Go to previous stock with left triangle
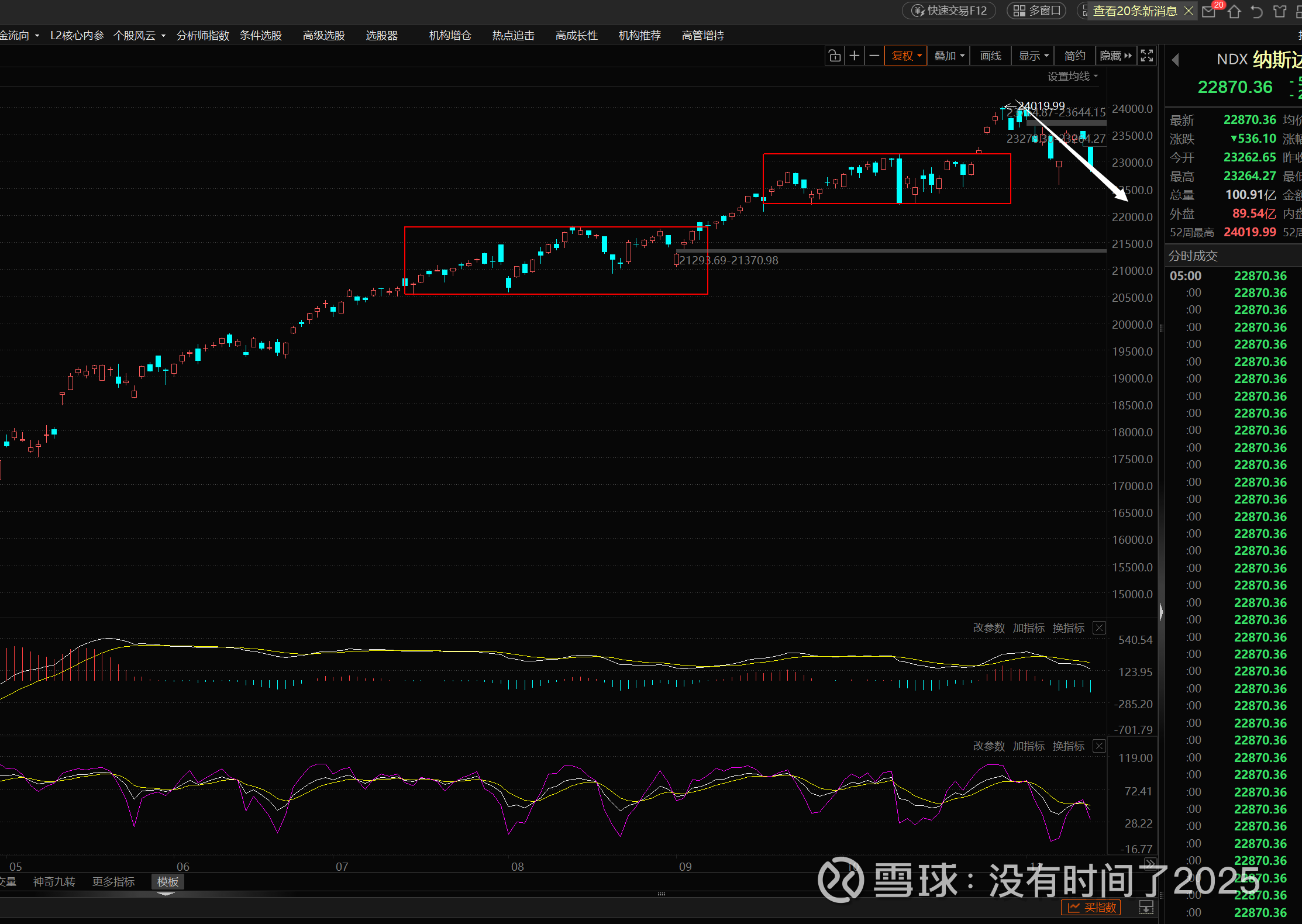 1175,60
